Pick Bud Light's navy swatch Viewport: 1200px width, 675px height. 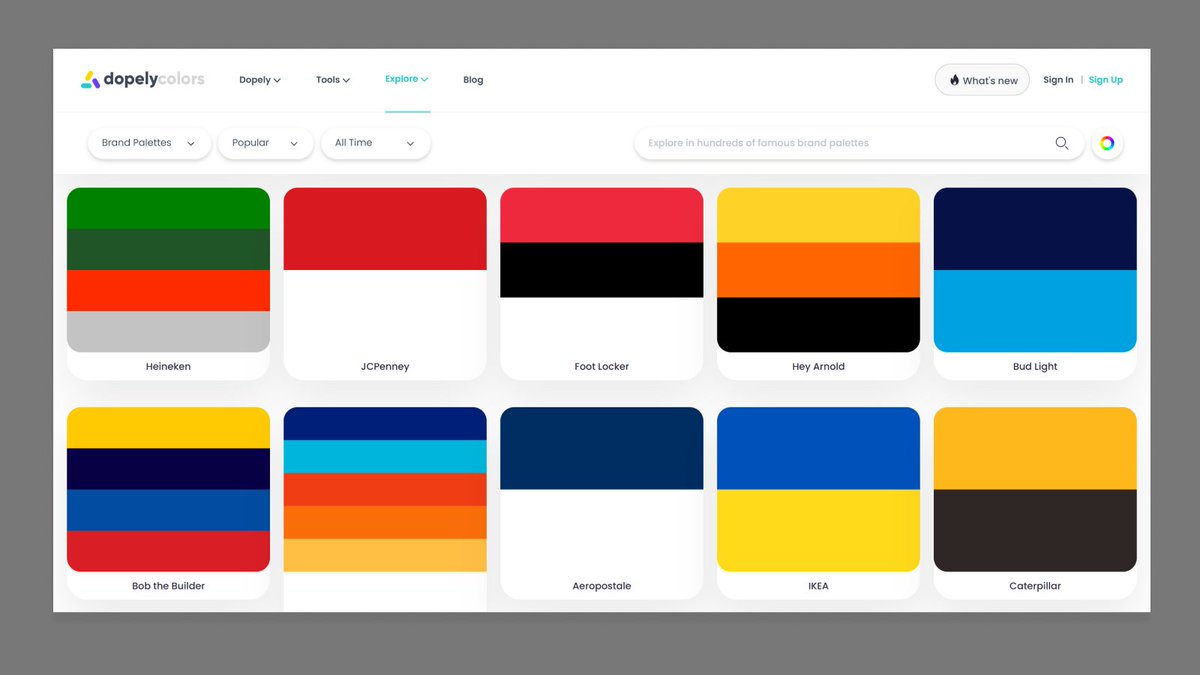point(1035,229)
